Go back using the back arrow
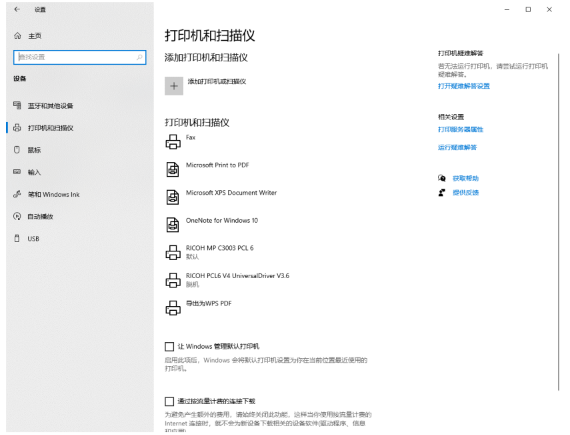The width and height of the screenshot is (570, 435). [17, 9]
